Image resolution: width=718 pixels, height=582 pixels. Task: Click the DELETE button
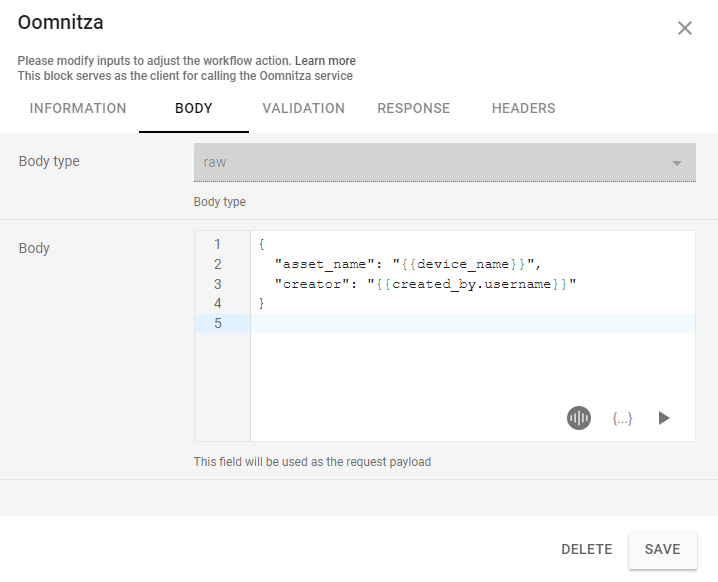pyautogui.click(x=586, y=549)
